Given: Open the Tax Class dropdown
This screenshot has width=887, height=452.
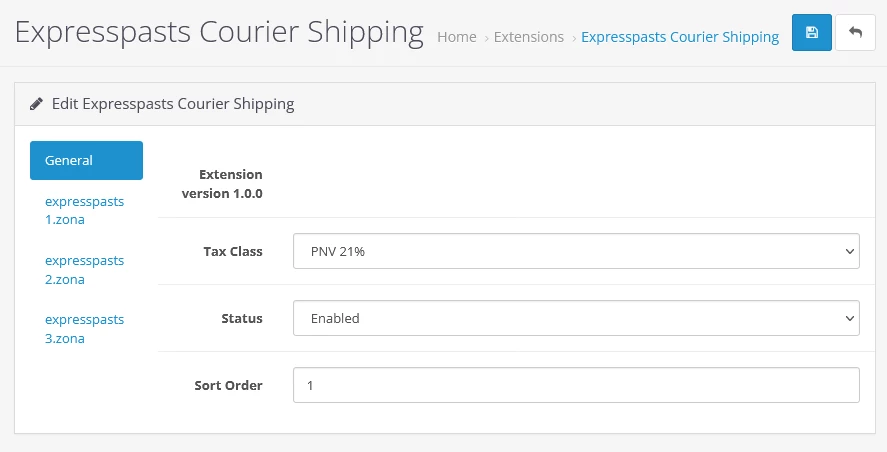Looking at the screenshot, I should (x=576, y=252).
